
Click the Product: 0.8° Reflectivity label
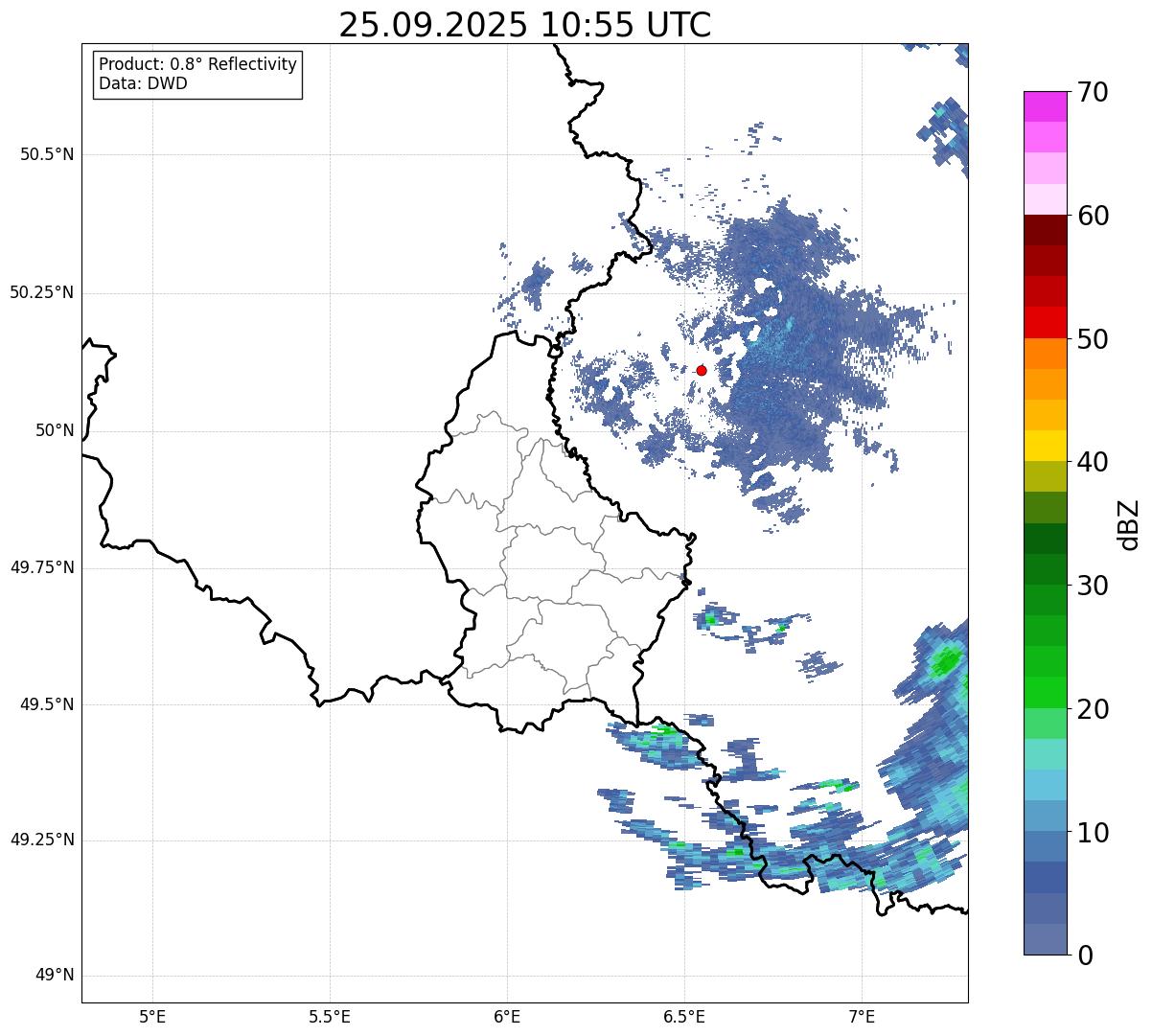pyautogui.click(x=198, y=64)
